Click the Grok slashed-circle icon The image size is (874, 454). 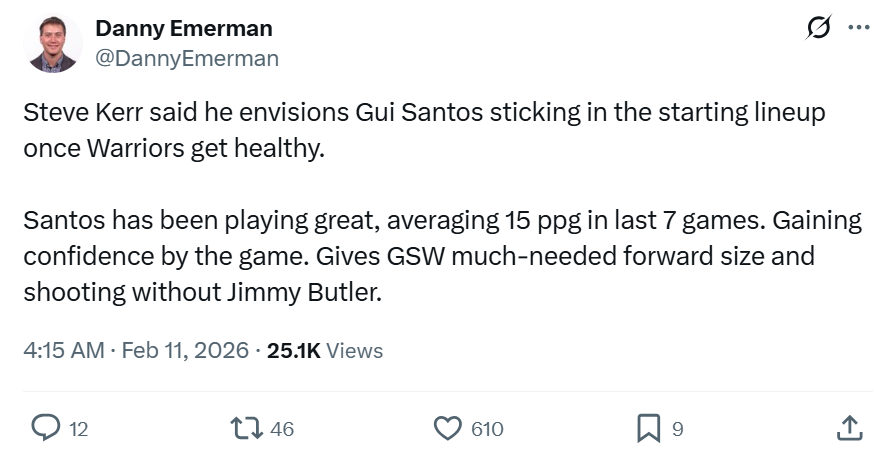(818, 29)
